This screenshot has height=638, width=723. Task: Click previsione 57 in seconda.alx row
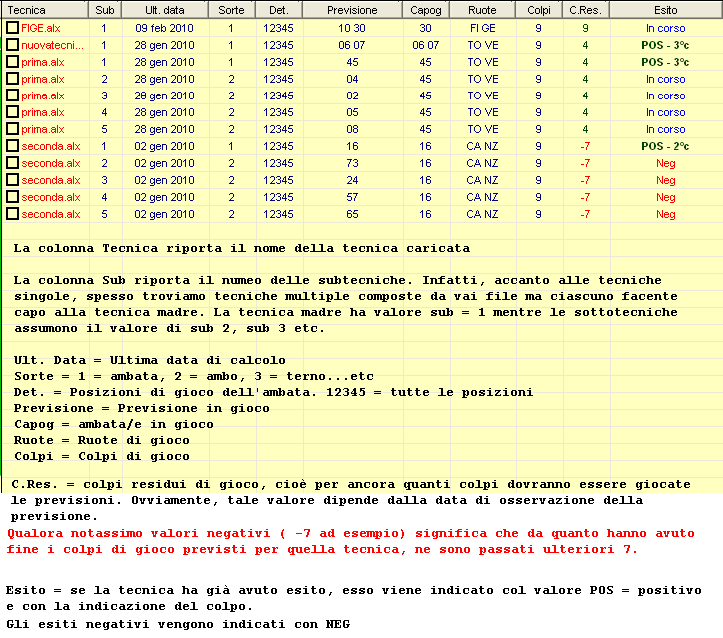352,197
